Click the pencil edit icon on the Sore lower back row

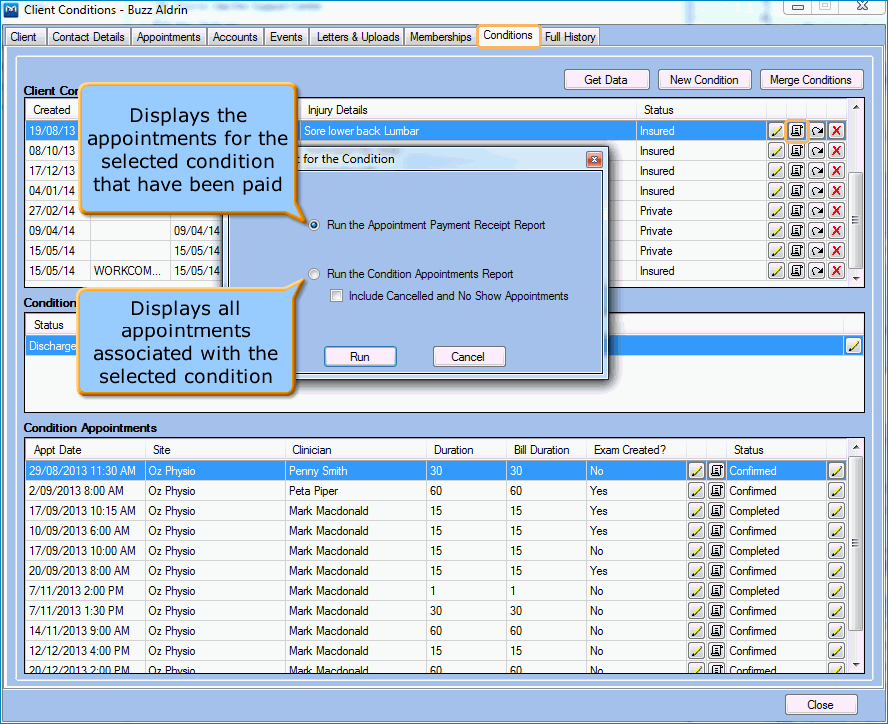(777, 131)
